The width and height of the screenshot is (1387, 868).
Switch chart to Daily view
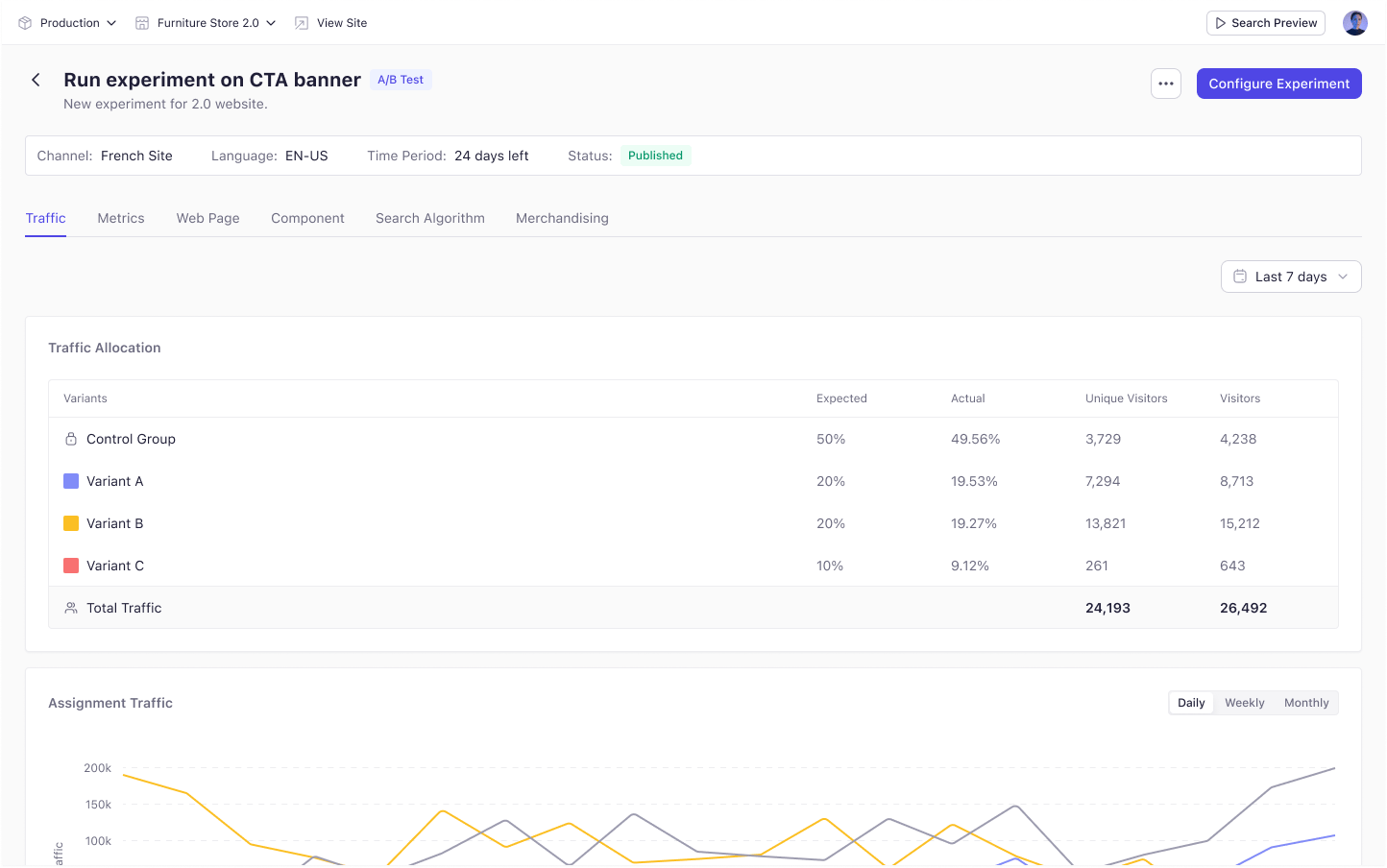pos(1191,703)
